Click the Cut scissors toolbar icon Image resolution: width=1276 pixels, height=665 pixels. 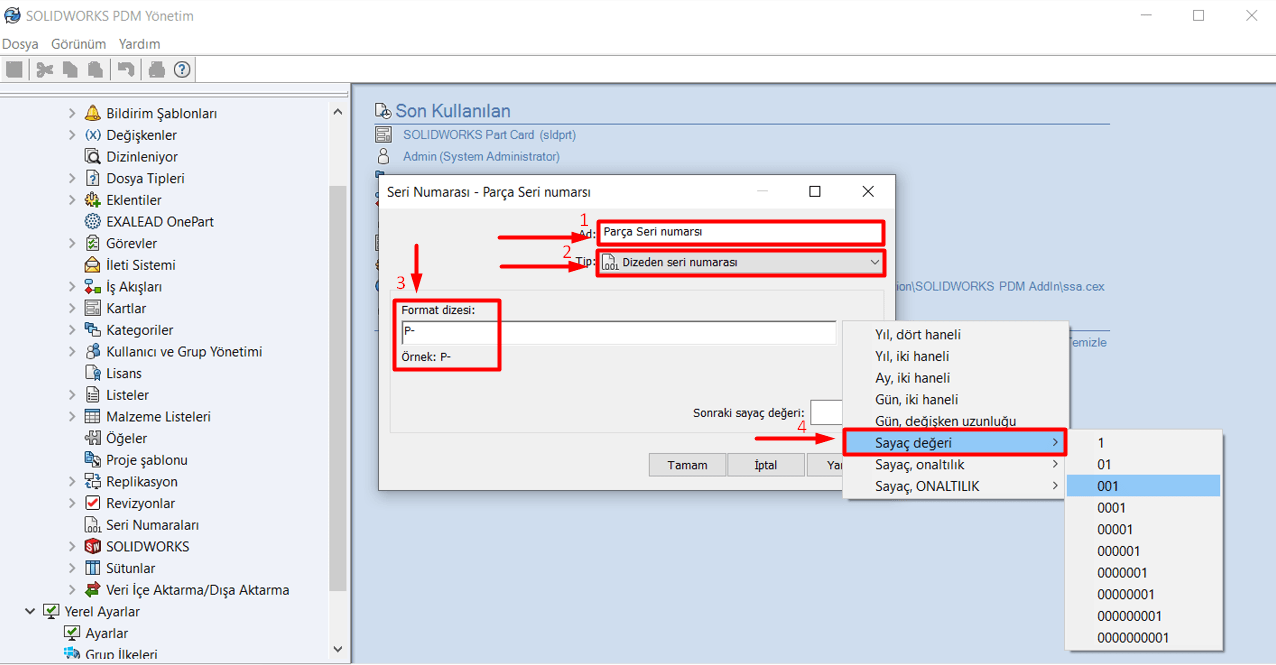point(44,70)
